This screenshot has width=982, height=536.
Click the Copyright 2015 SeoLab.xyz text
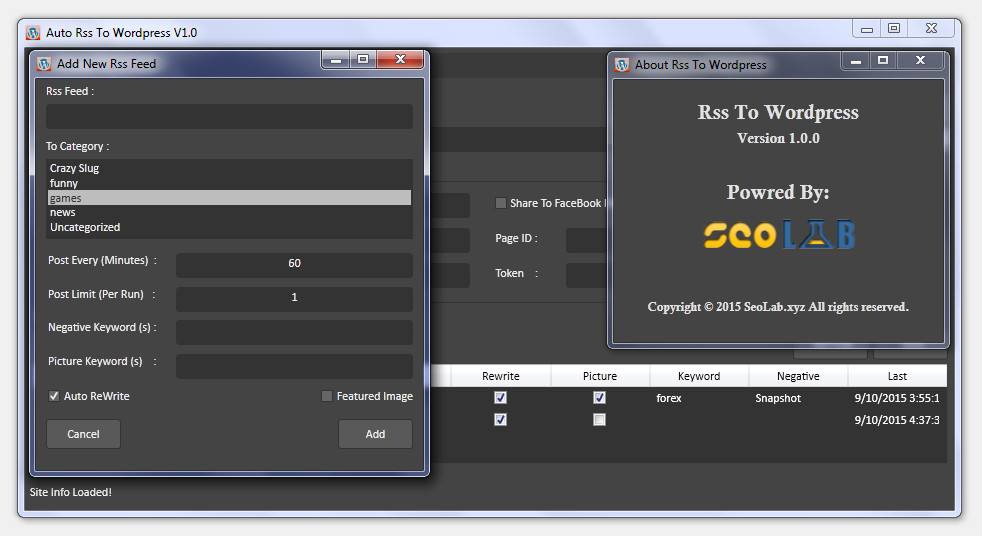click(x=778, y=307)
